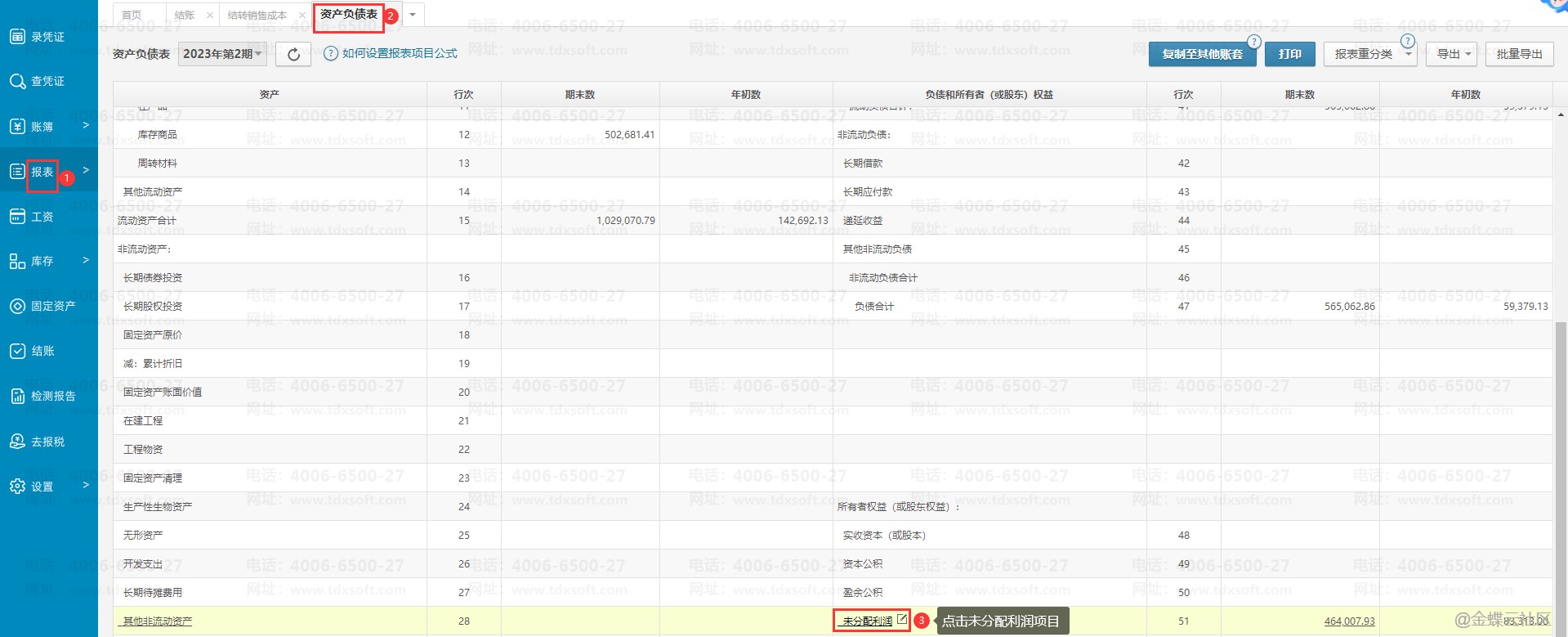Expand the 账簿 sidebar submenu

point(85,126)
